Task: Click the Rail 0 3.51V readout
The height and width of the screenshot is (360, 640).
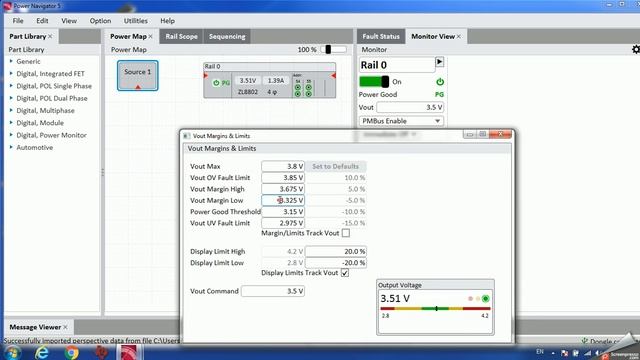Action: (247, 80)
